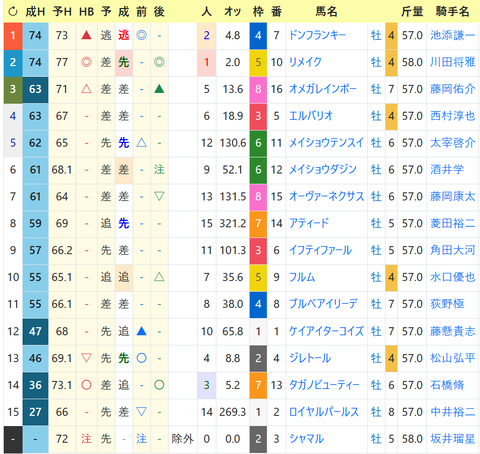The image size is (480, 454).
Task: Sort by 成H column header
Action: pos(35,12)
